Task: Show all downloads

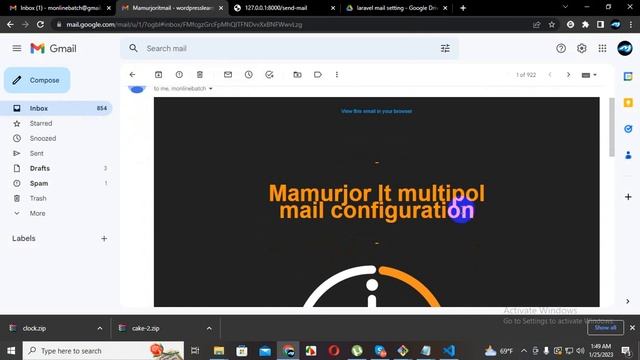Action: (x=605, y=328)
